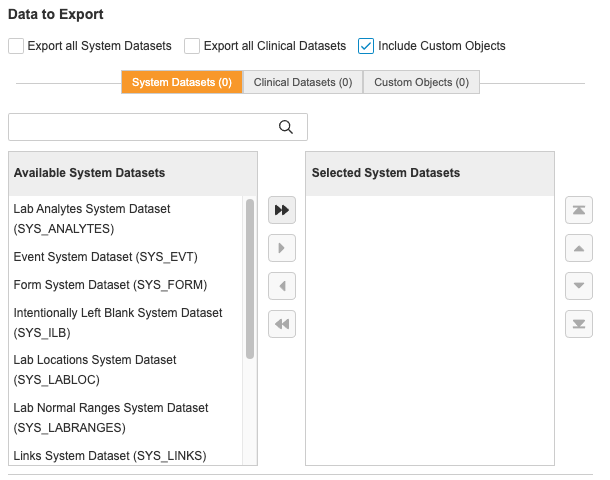This screenshot has width=610, height=480.
Task: Select the System Datasets tab
Action: pyautogui.click(x=182, y=82)
